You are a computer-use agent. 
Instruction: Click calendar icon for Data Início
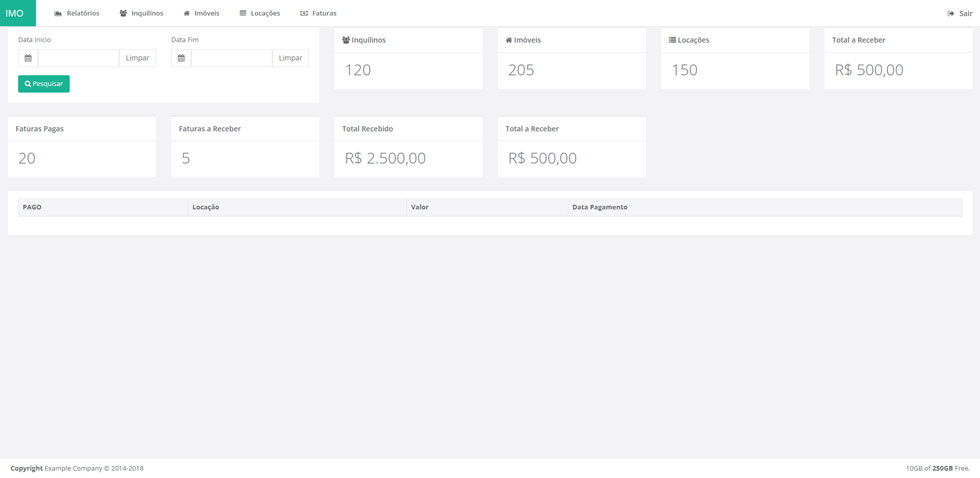(28, 58)
